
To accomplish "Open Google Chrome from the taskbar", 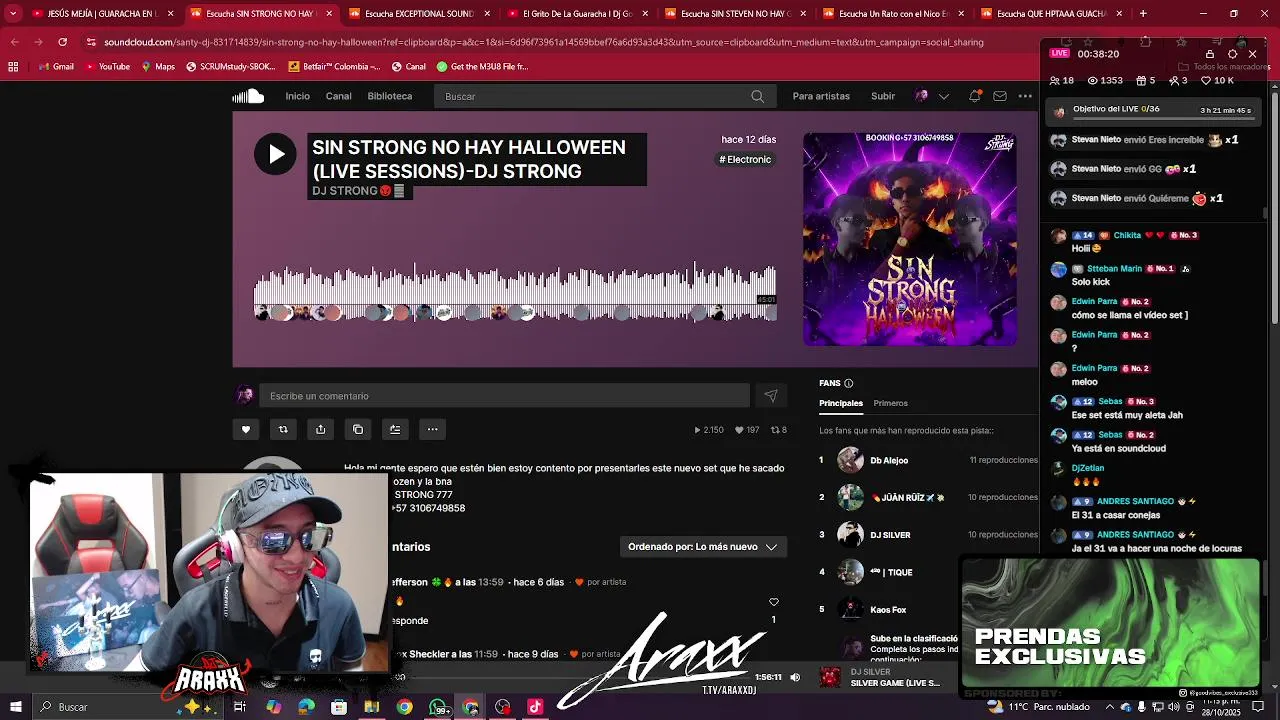I will click(x=404, y=707).
